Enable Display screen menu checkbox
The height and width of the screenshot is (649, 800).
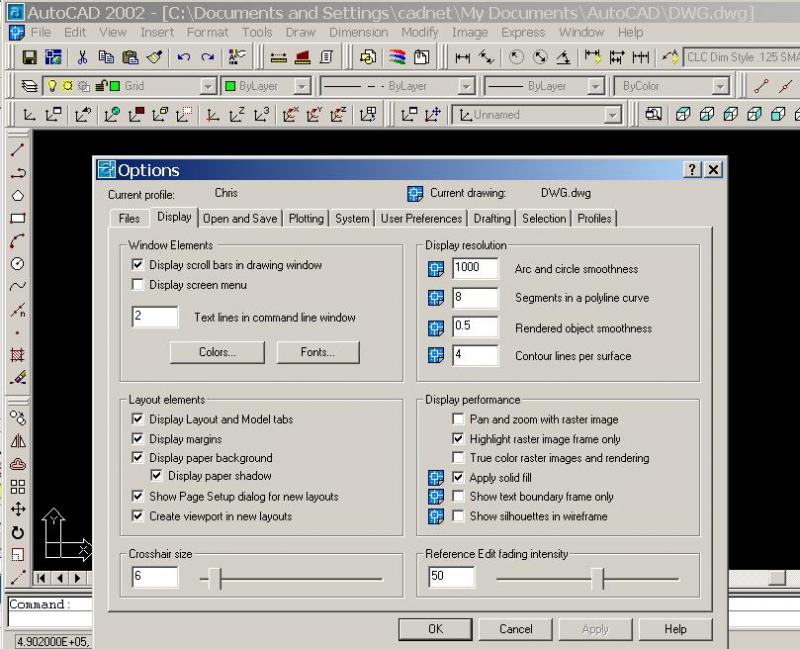[137, 284]
